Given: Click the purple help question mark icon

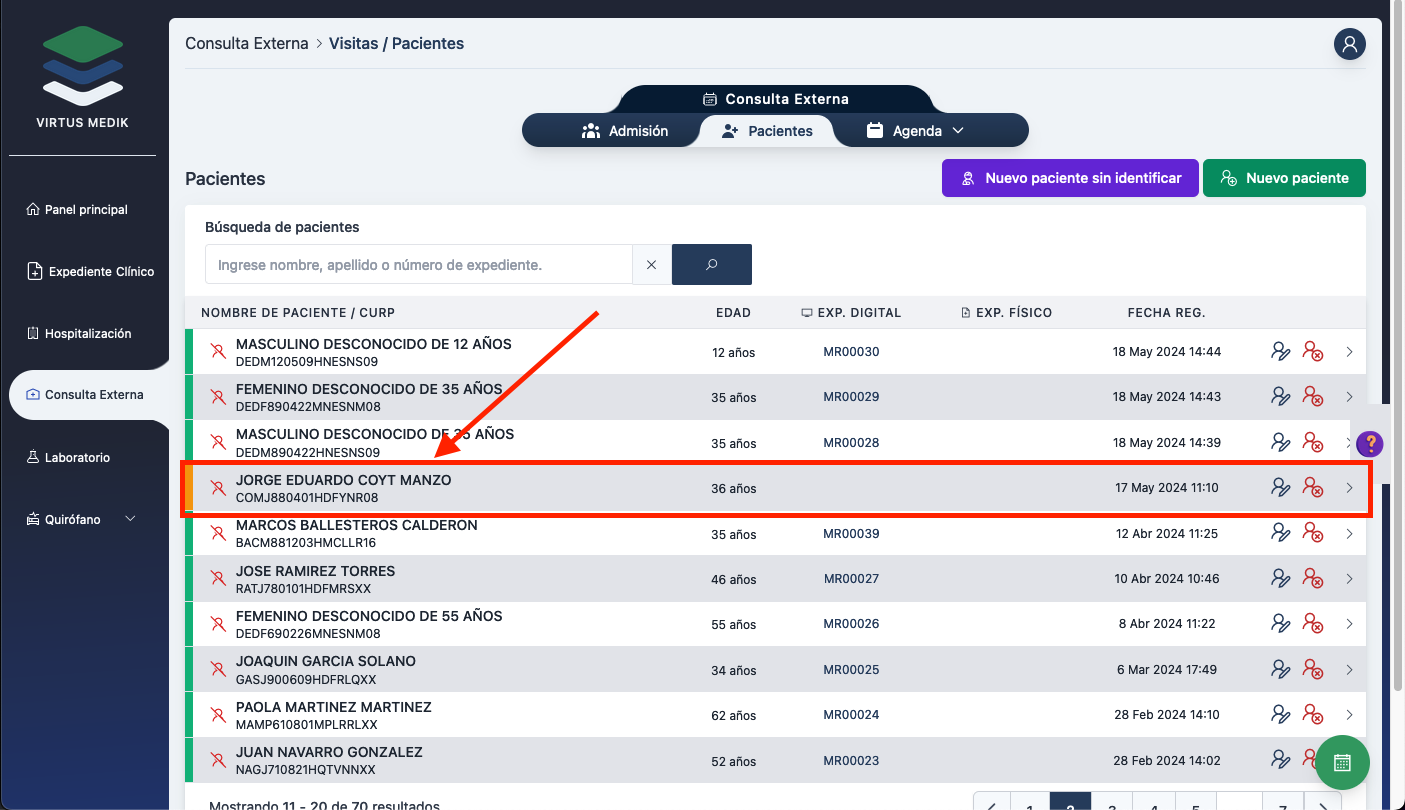Looking at the screenshot, I should [x=1370, y=444].
